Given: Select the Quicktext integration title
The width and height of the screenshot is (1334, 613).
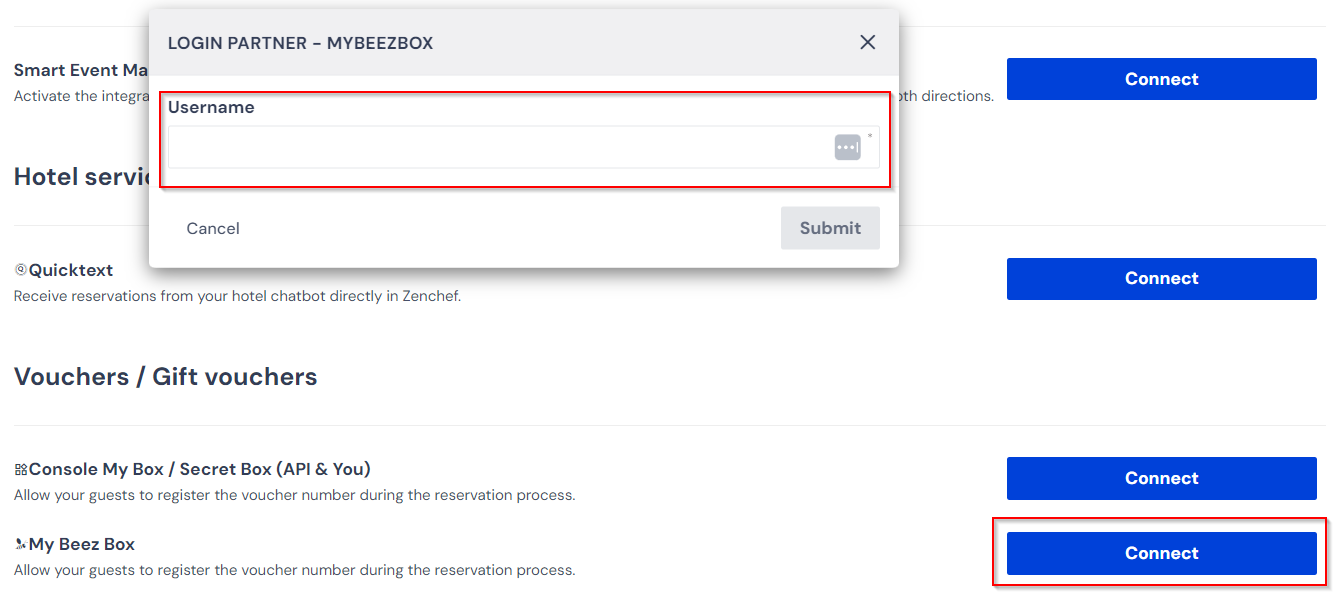Looking at the screenshot, I should (x=71, y=270).
